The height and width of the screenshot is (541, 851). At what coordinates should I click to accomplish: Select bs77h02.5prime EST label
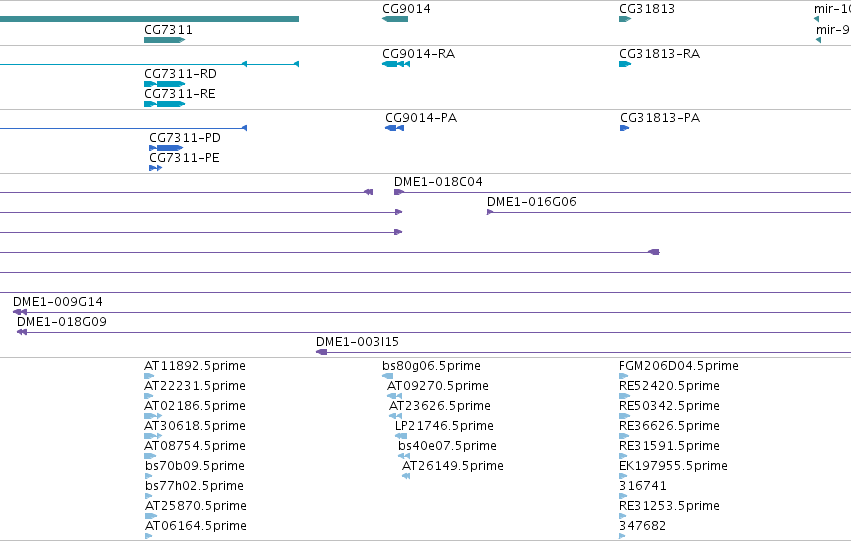pos(194,486)
